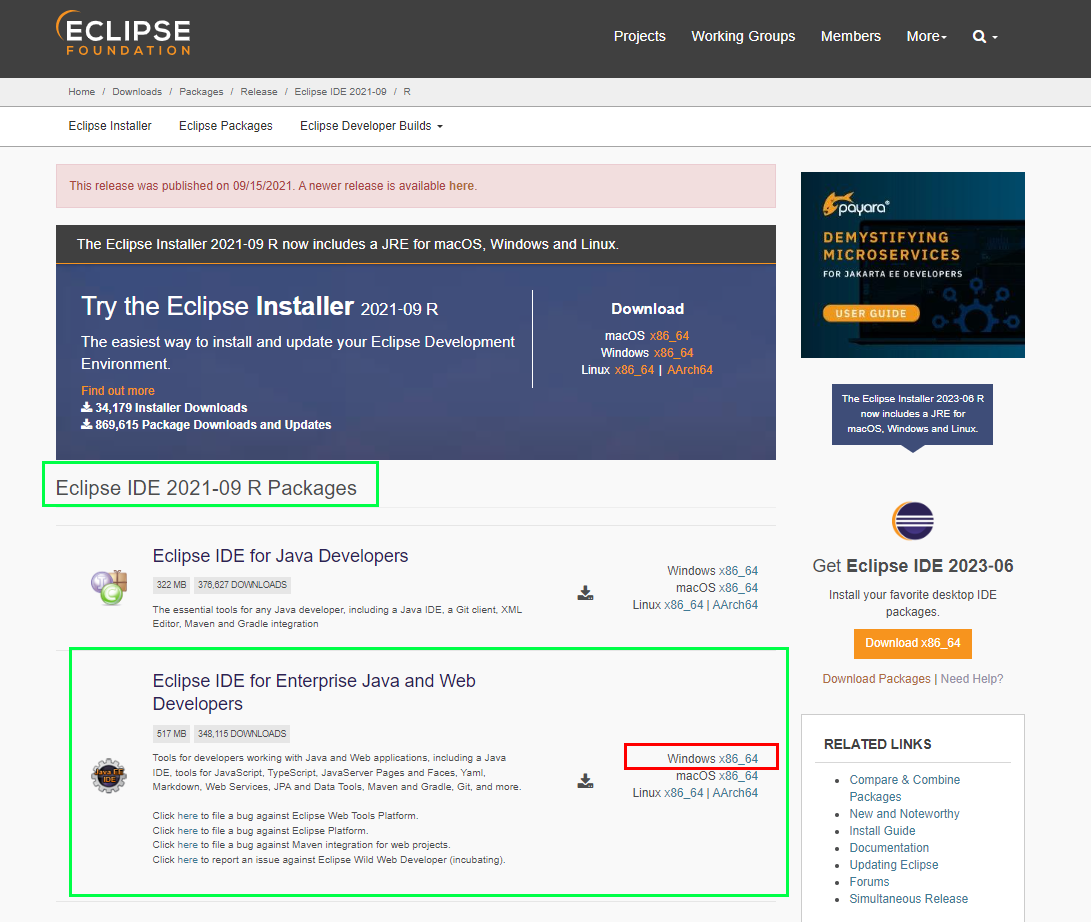Image resolution: width=1091 pixels, height=922 pixels.
Task: Enterprise Java Linux AArch64 download link
Action: 735,793
